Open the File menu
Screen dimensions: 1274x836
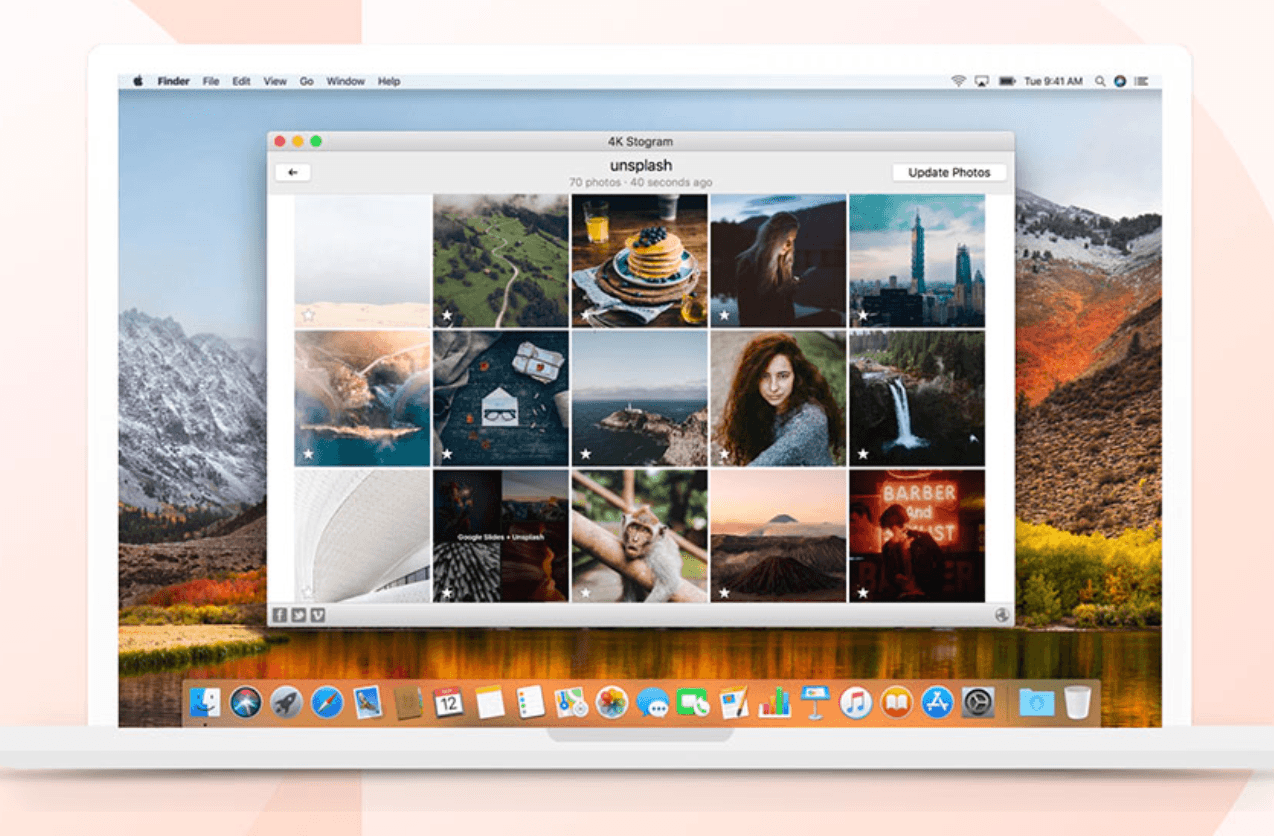tap(211, 81)
